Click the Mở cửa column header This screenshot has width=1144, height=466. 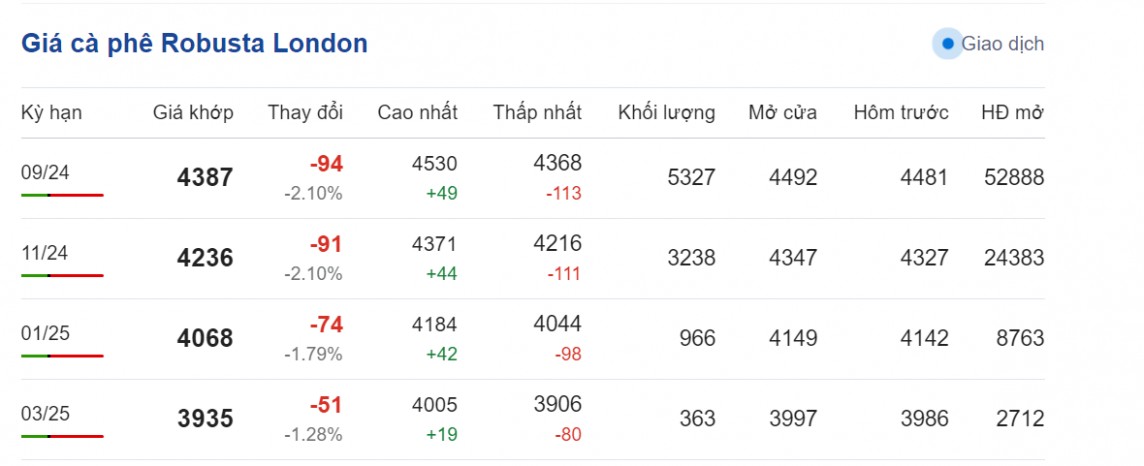point(783,112)
